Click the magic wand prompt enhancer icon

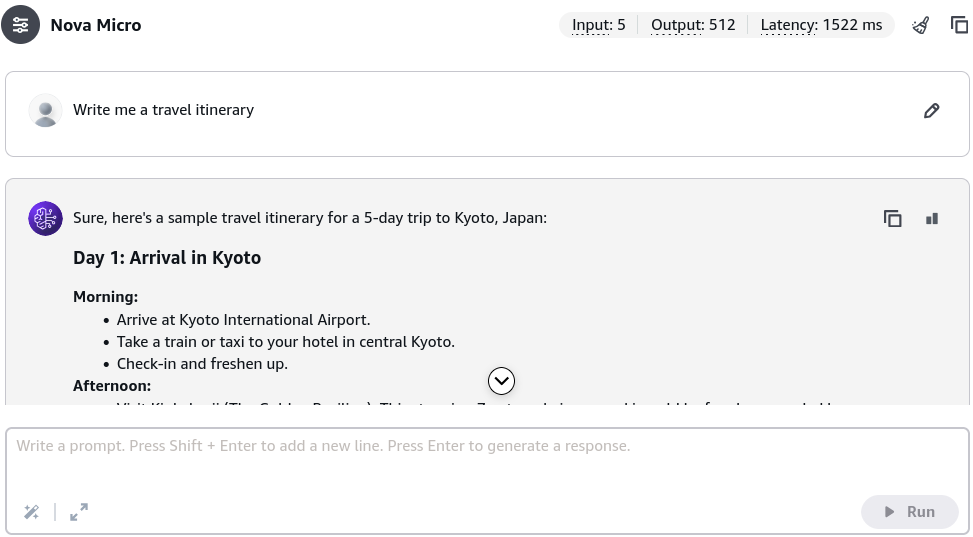click(32, 512)
